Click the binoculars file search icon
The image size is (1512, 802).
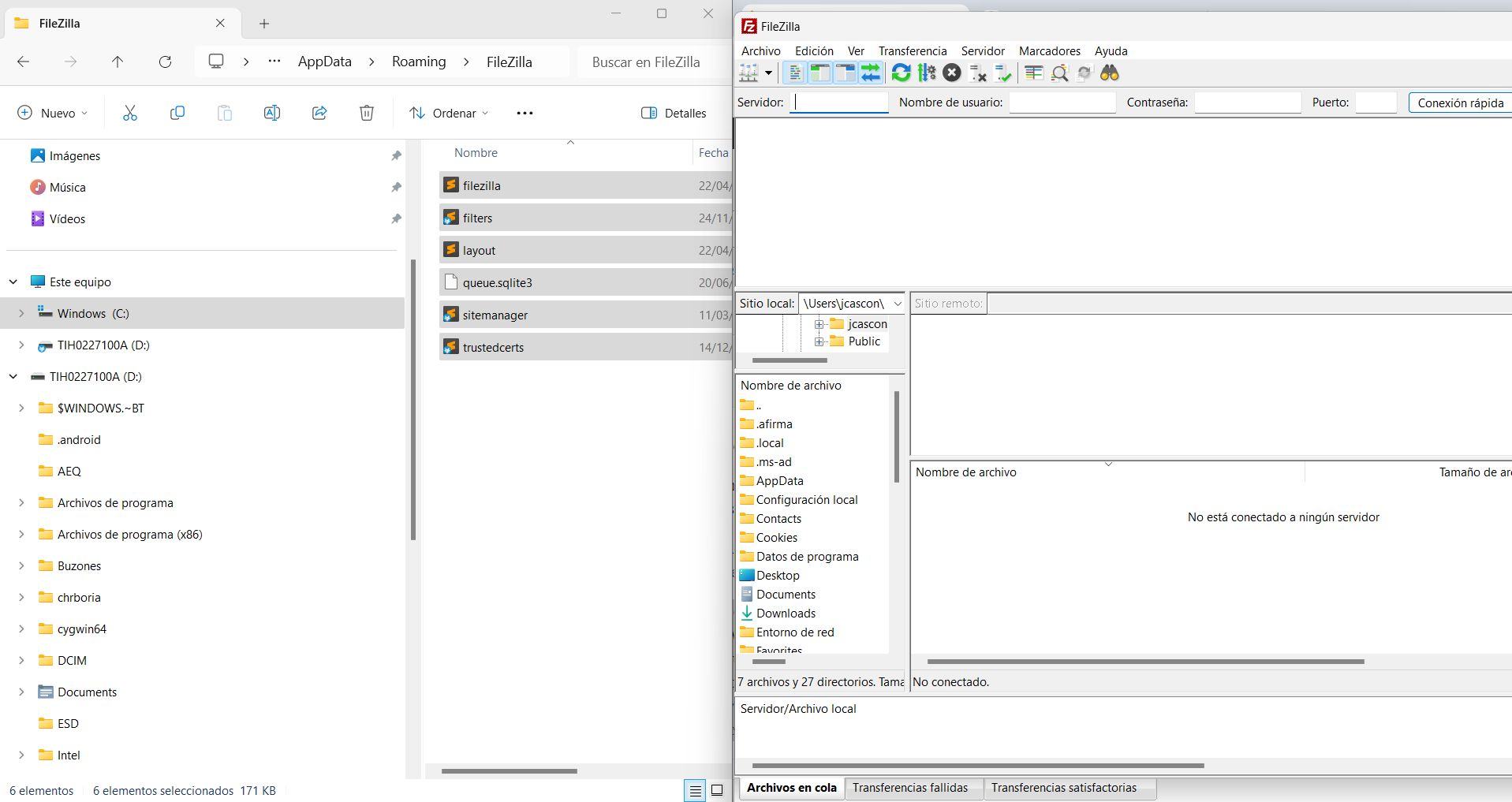(x=1109, y=73)
